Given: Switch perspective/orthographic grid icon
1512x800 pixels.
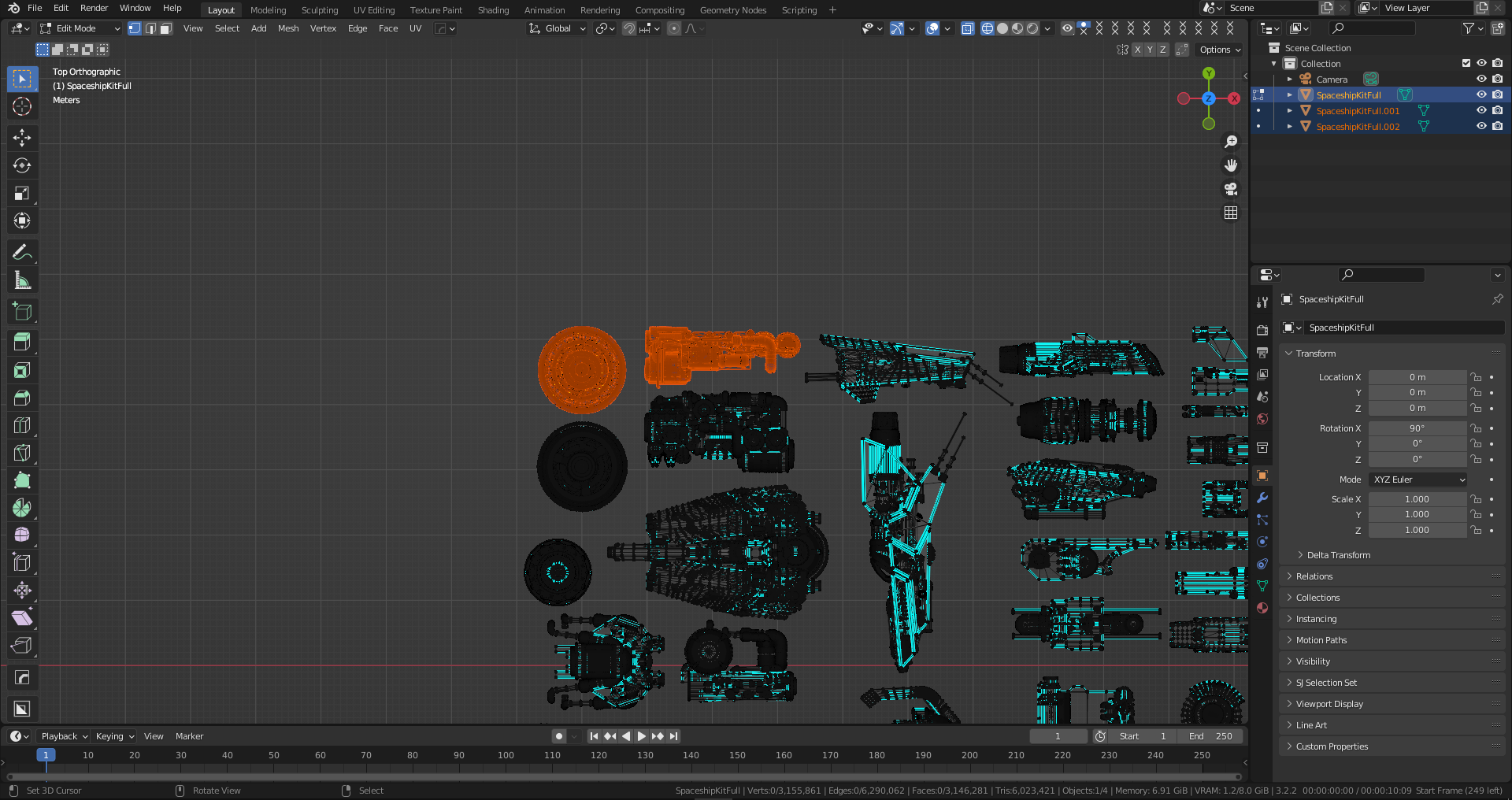Looking at the screenshot, I should pos(1231,213).
